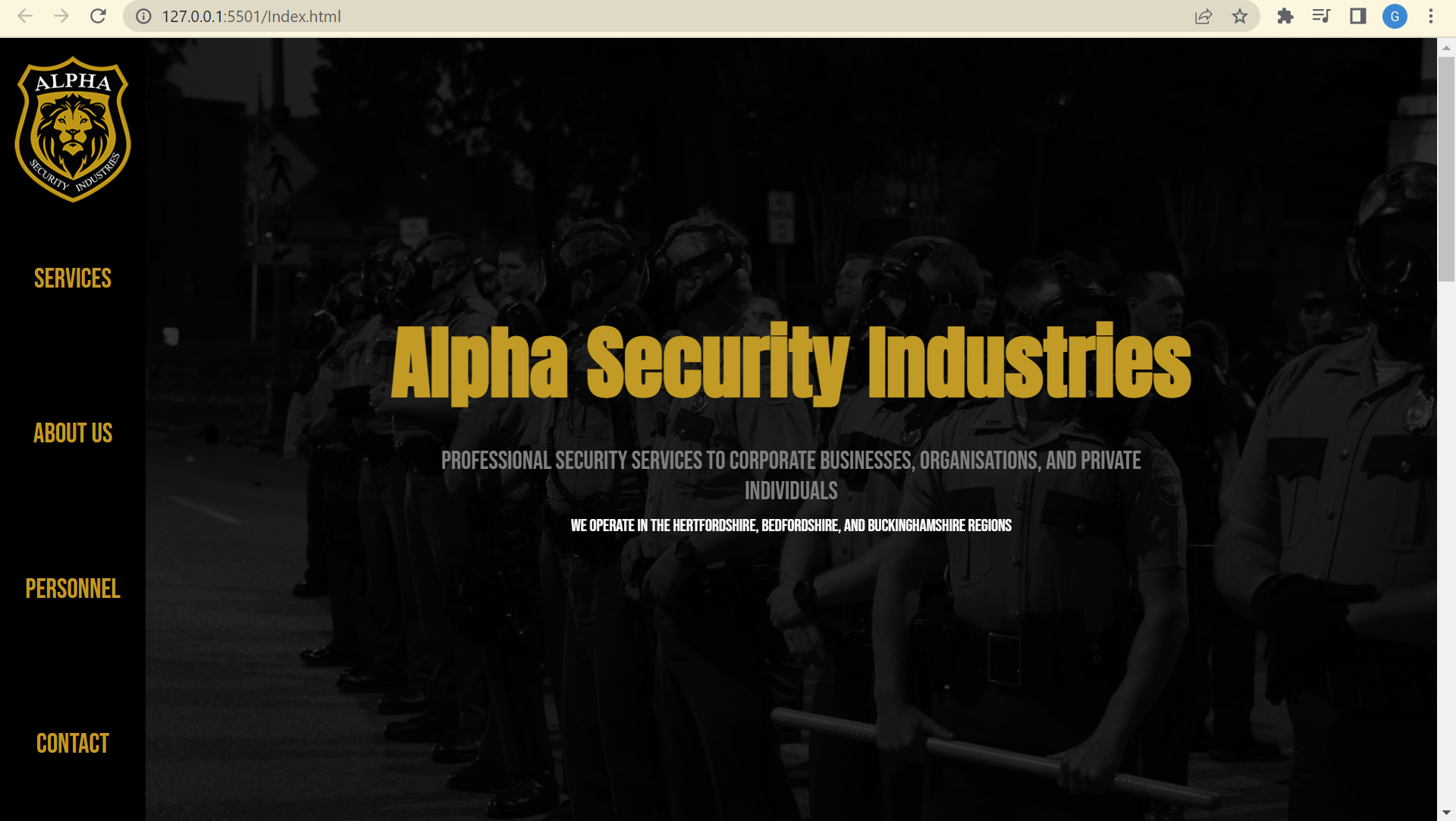Click the share page icon
Image resolution: width=1456 pixels, height=821 pixels.
(x=1203, y=16)
